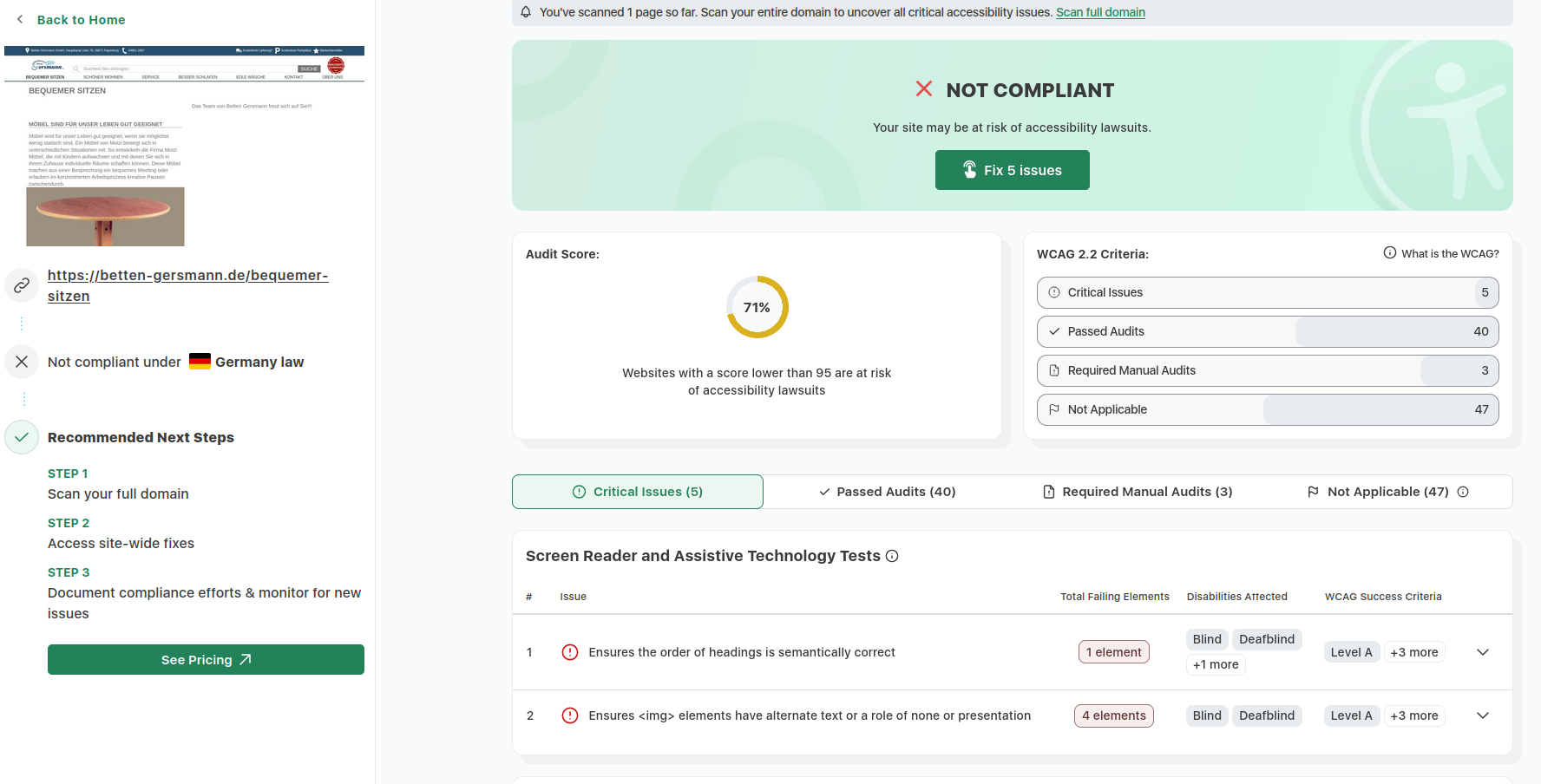
Task: Select the Critical Issues (5) tab
Action: [638, 492]
